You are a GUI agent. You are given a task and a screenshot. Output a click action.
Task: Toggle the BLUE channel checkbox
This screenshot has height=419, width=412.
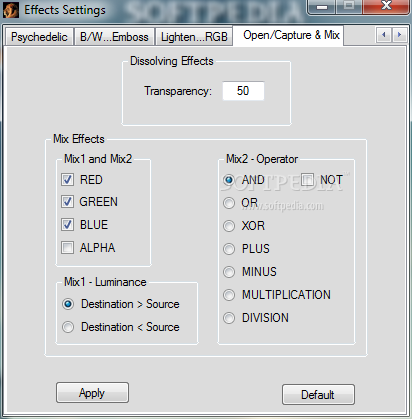coord(68,225)
